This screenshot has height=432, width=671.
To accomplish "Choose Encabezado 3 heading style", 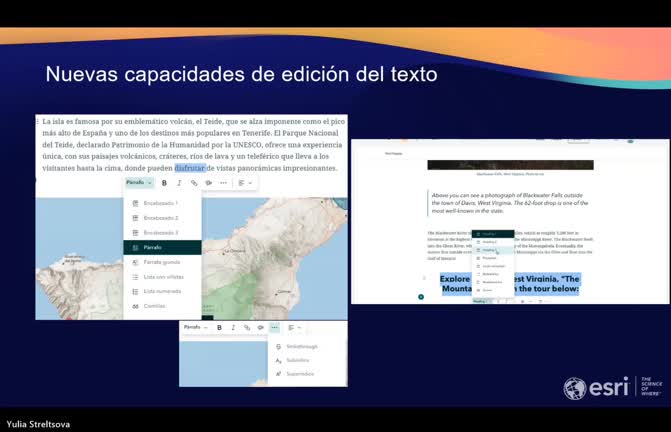I will [x=160, y=232].
